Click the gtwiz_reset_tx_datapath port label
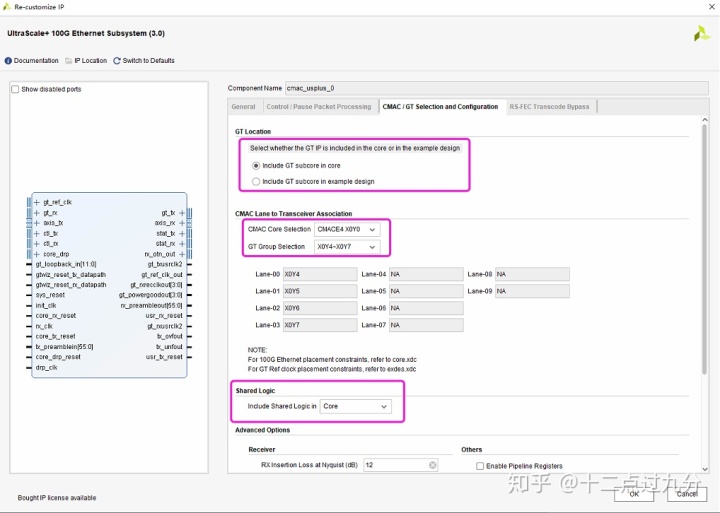This screenshot has height=513, width=720. pyautogui.click(x=71, y=275)
